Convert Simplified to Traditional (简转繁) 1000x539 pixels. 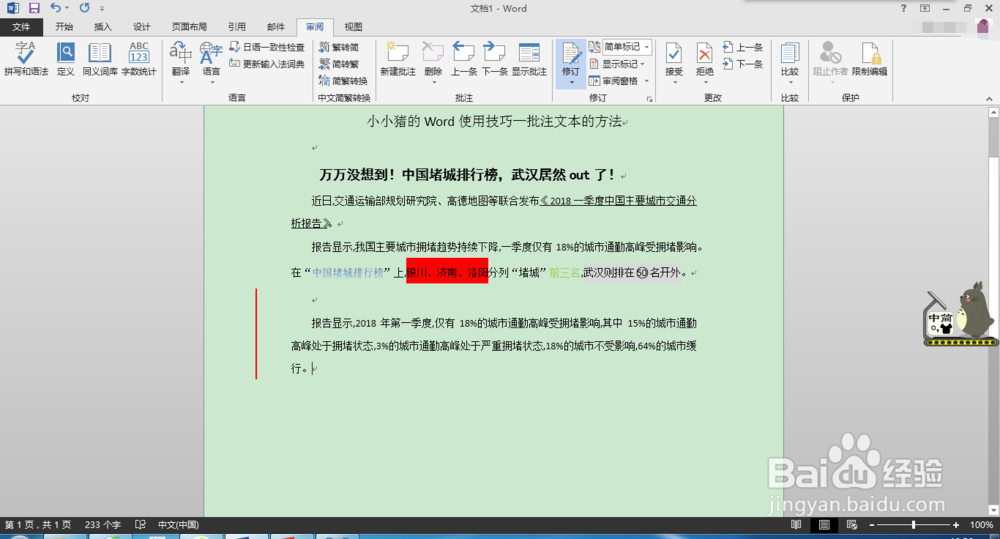tap(339, 64)
